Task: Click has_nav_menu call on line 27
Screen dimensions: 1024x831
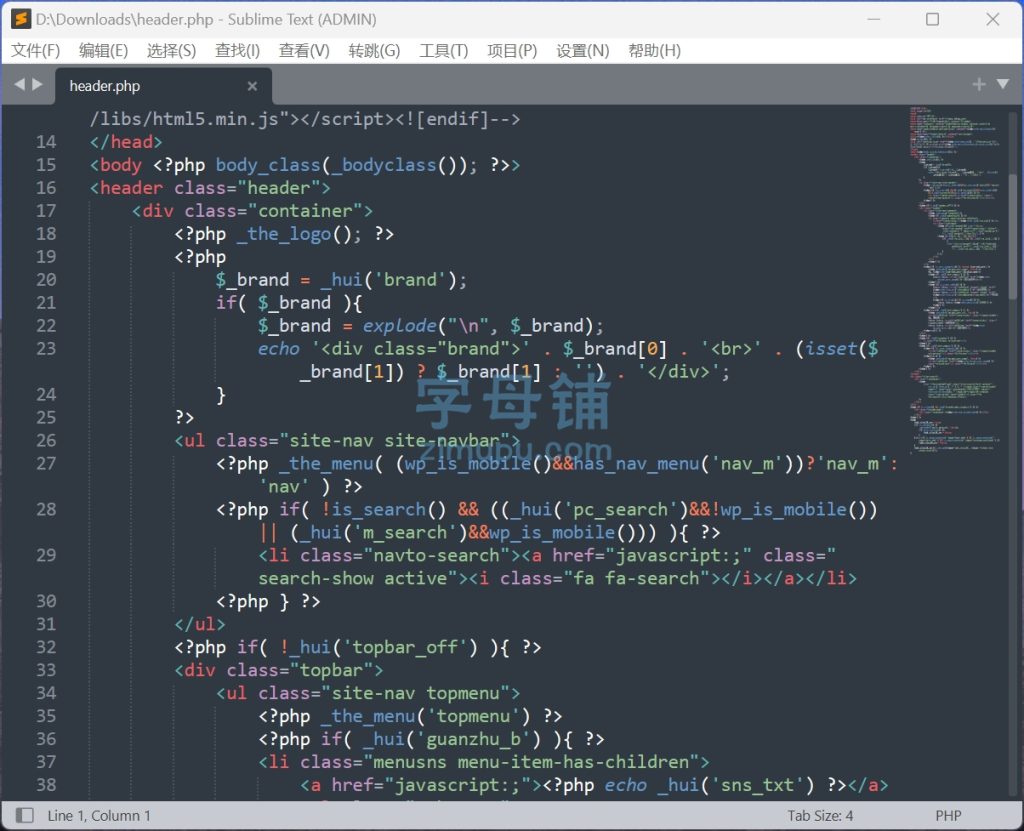Action: point(637,463)
